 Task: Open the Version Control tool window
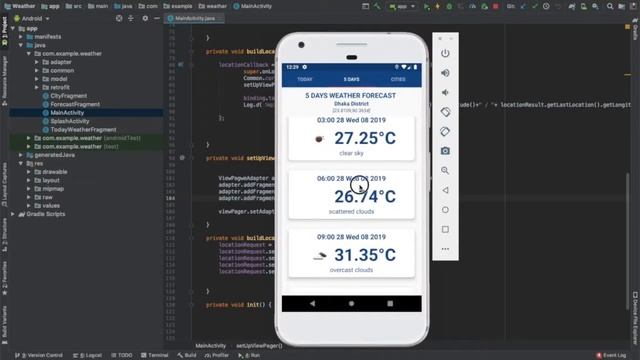[39, 355]
